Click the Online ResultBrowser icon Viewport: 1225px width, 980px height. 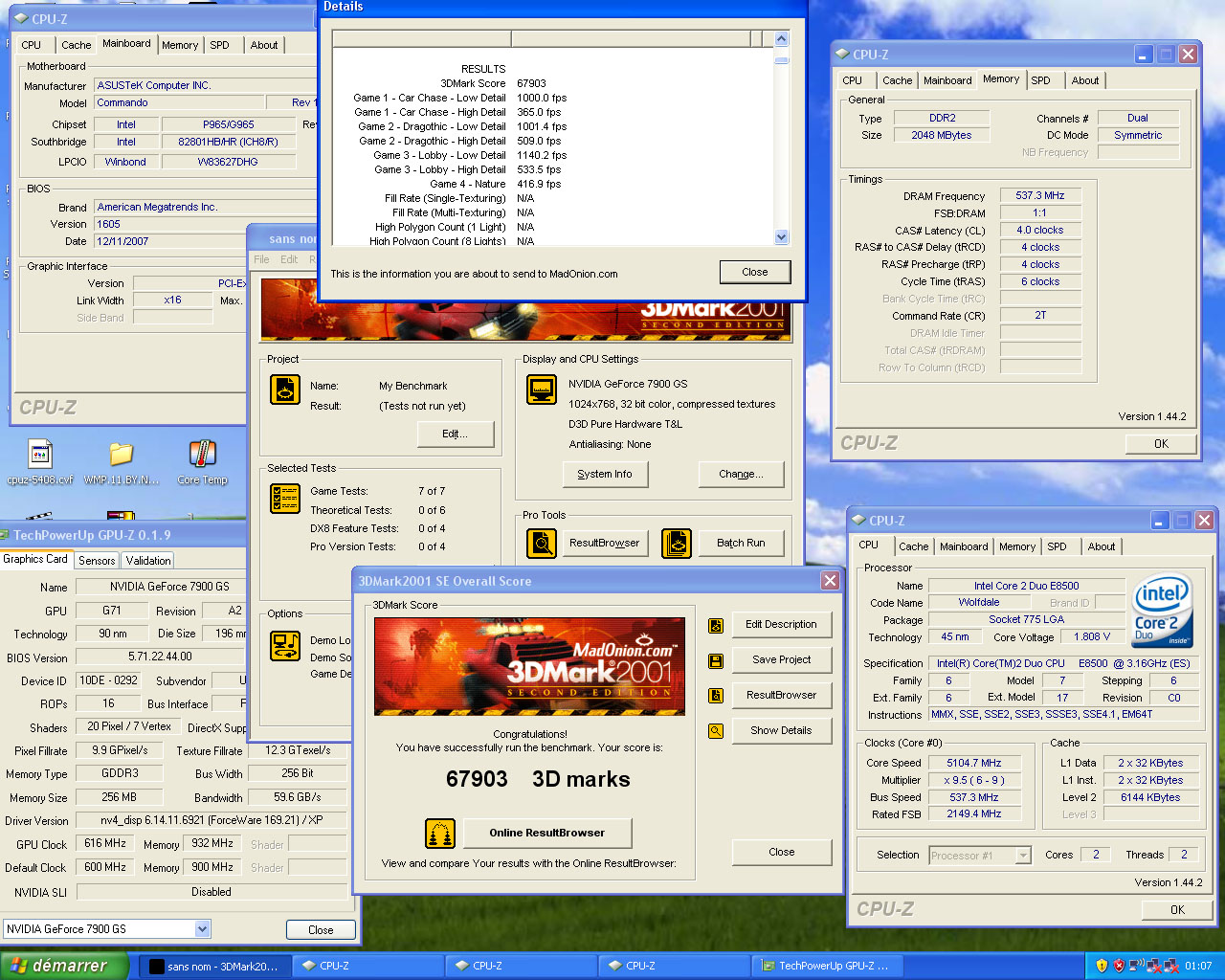(x=440, y=834)
